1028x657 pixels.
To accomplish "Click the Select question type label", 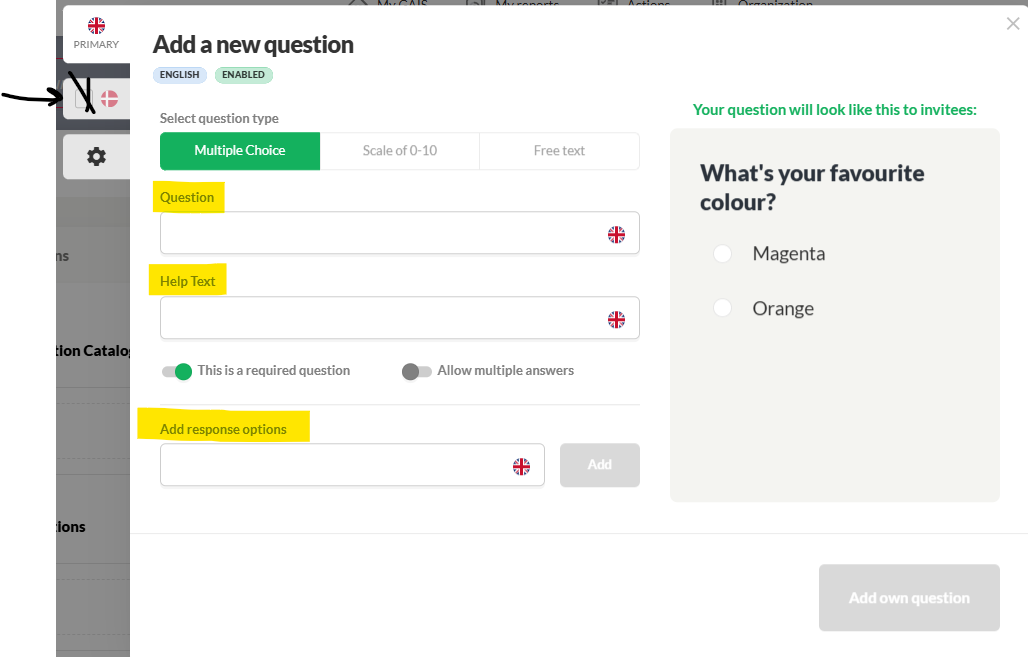I will click(x=219, y=118).
